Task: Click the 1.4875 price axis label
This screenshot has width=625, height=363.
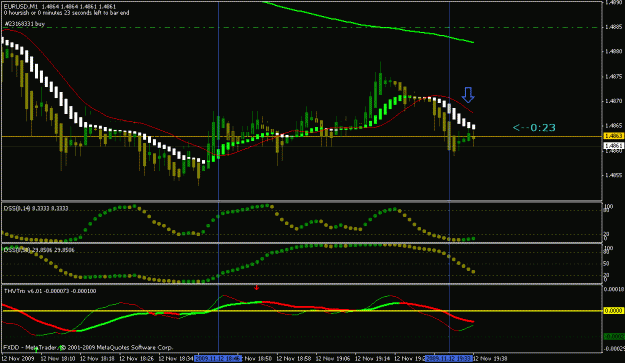Action: pyautogui.click(x=614, y=76)
